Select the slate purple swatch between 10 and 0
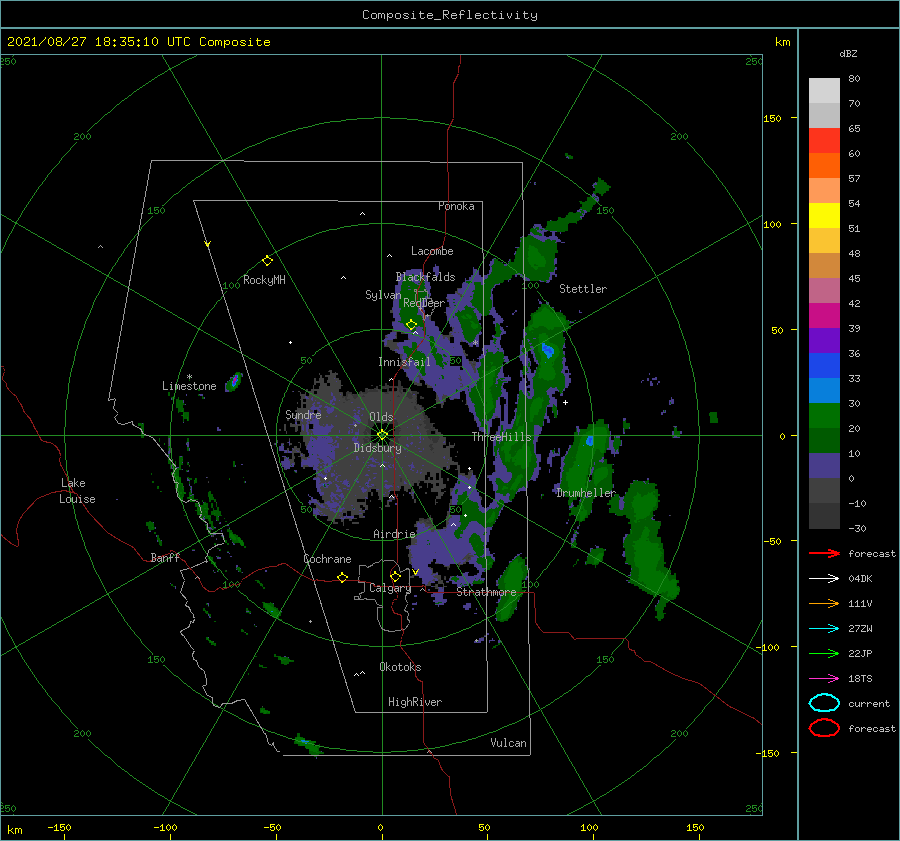This screenshot has width=900, height=841. (x=824, y=465)
